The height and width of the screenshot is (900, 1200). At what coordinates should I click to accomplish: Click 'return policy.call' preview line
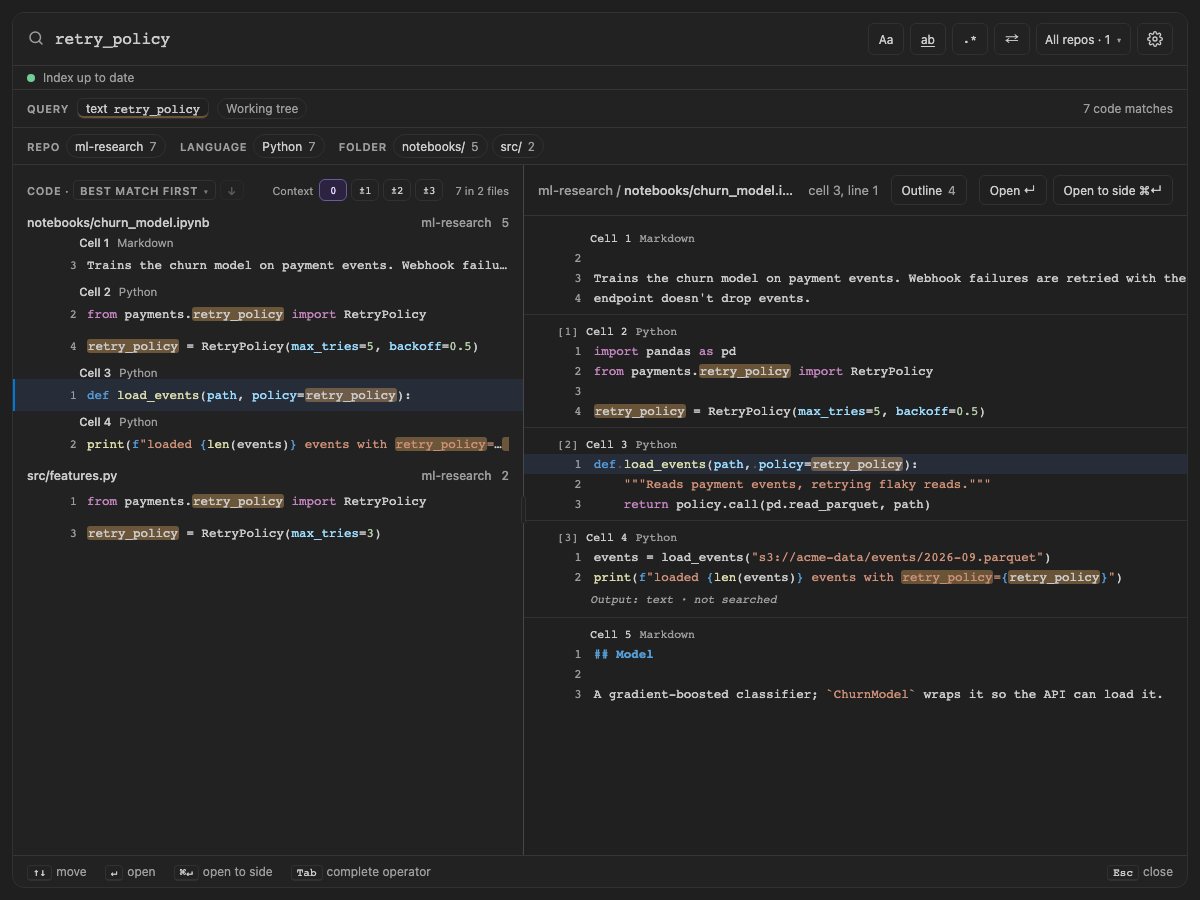(x=777, y=505)
